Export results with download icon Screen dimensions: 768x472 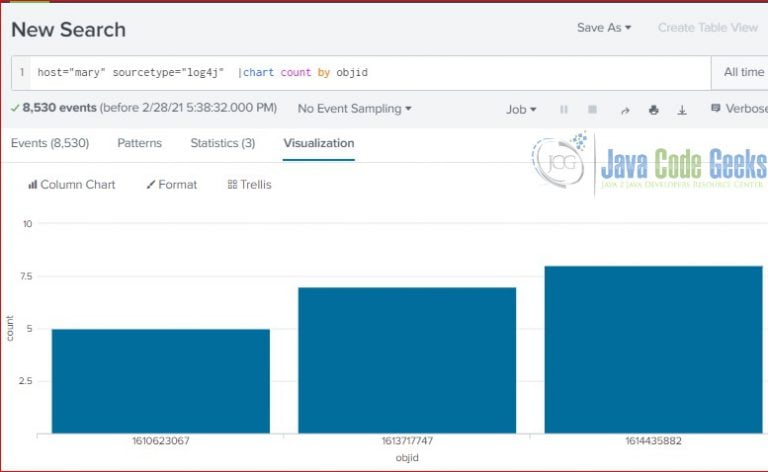[682, 110]
